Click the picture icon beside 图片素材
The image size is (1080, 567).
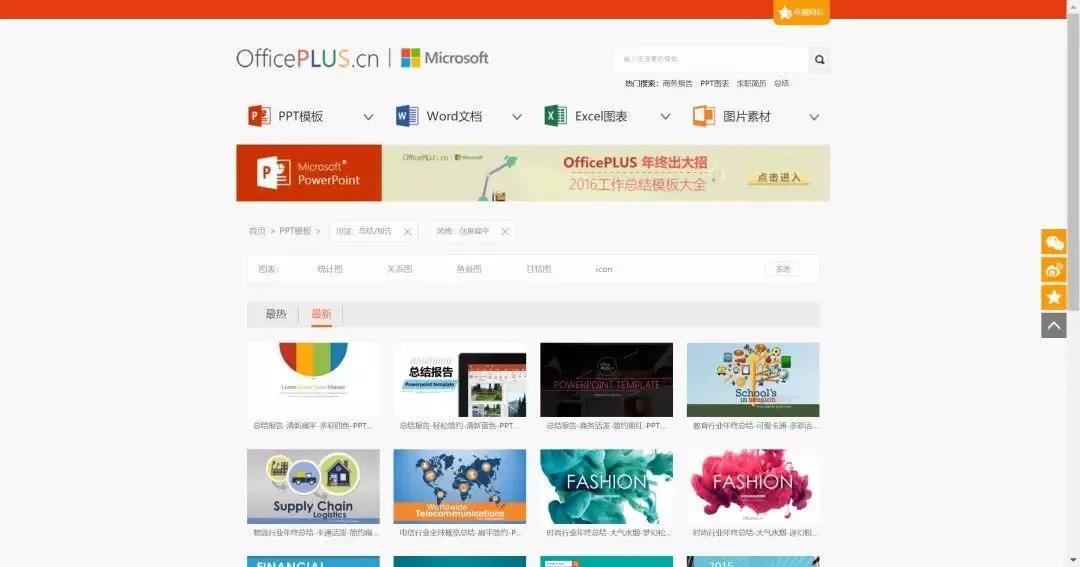click(703, 116)
